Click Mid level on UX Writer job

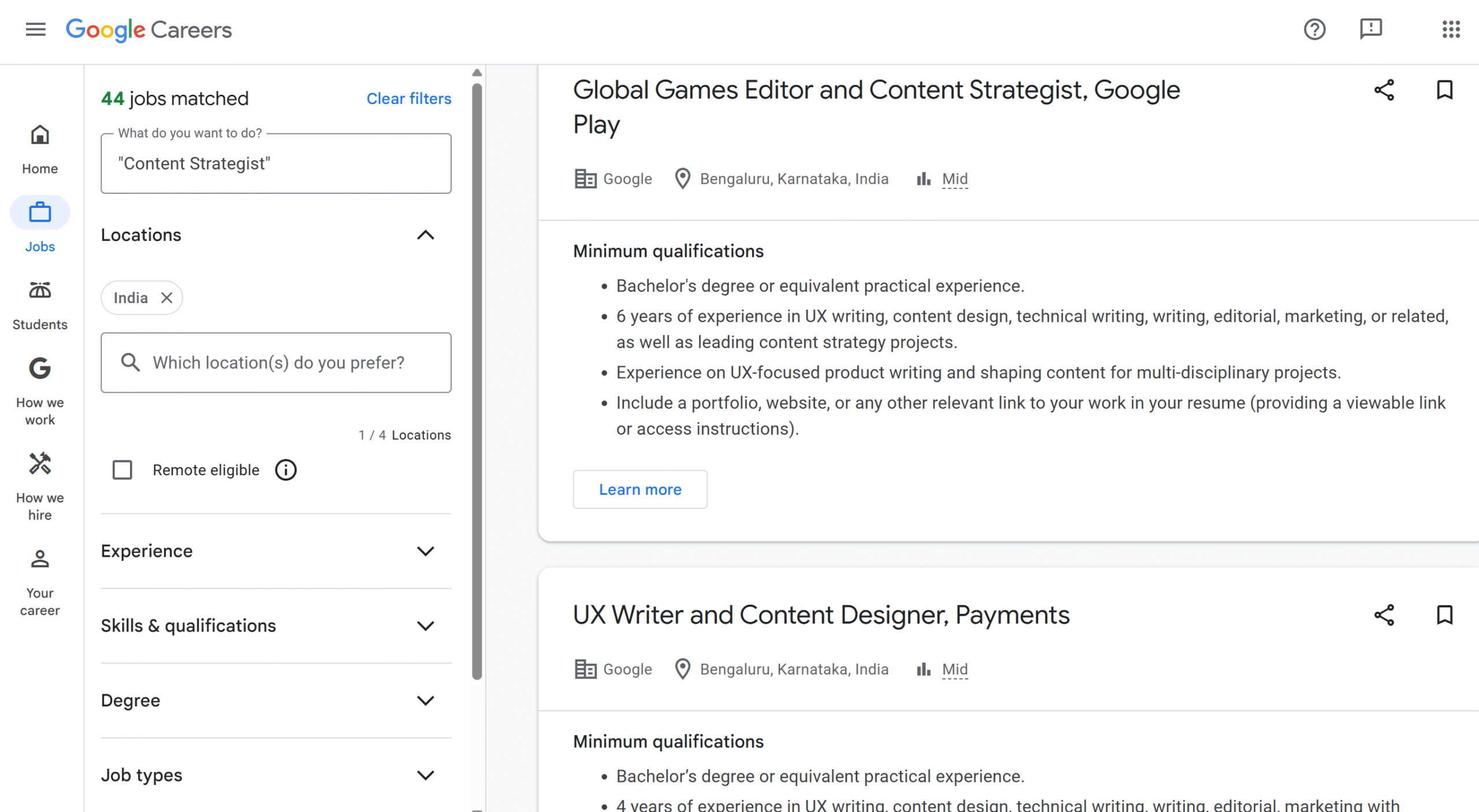[x=954, y=669]
